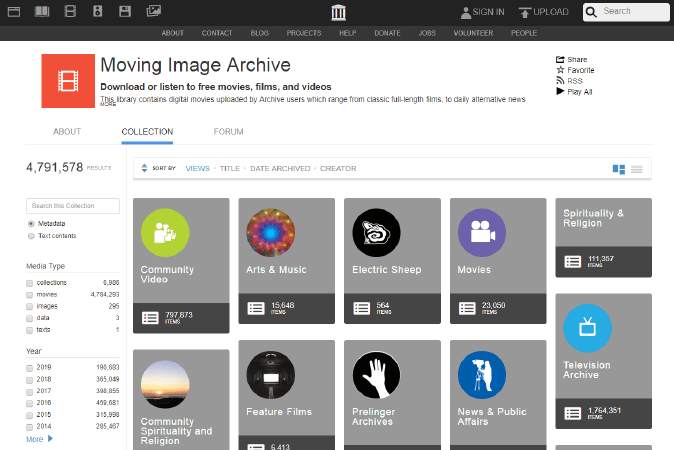Open the Software floppy disk icon

125,11
